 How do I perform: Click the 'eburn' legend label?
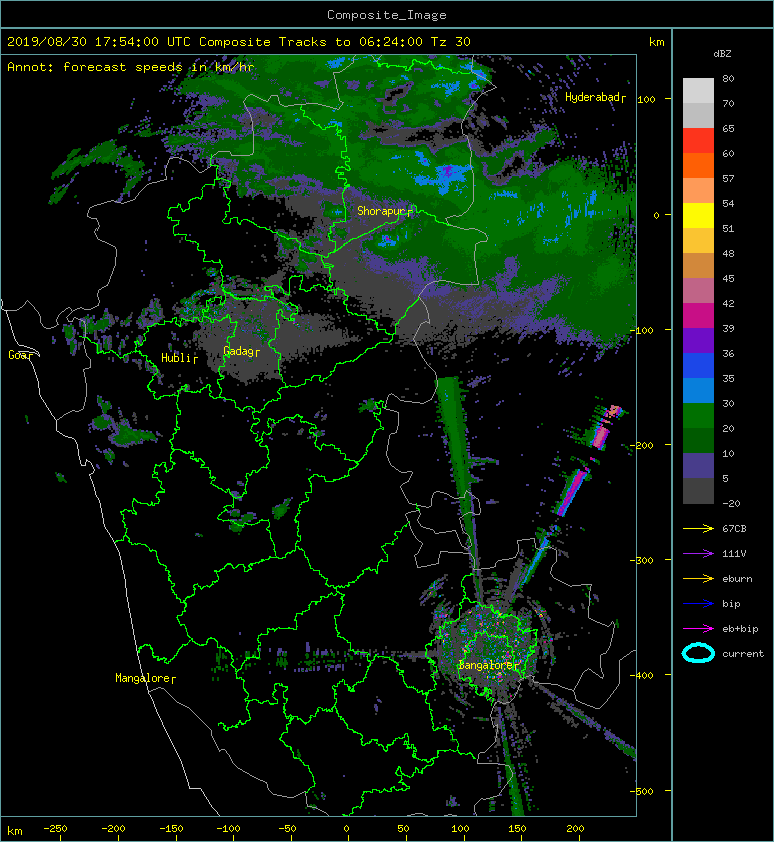737,578
